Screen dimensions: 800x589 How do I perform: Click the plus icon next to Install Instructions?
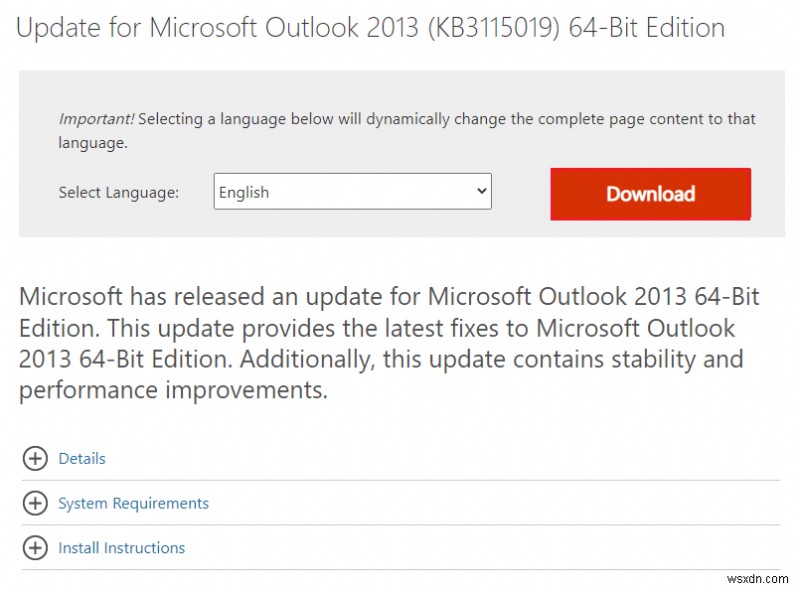pyautogui.click(x=36, y=548)
